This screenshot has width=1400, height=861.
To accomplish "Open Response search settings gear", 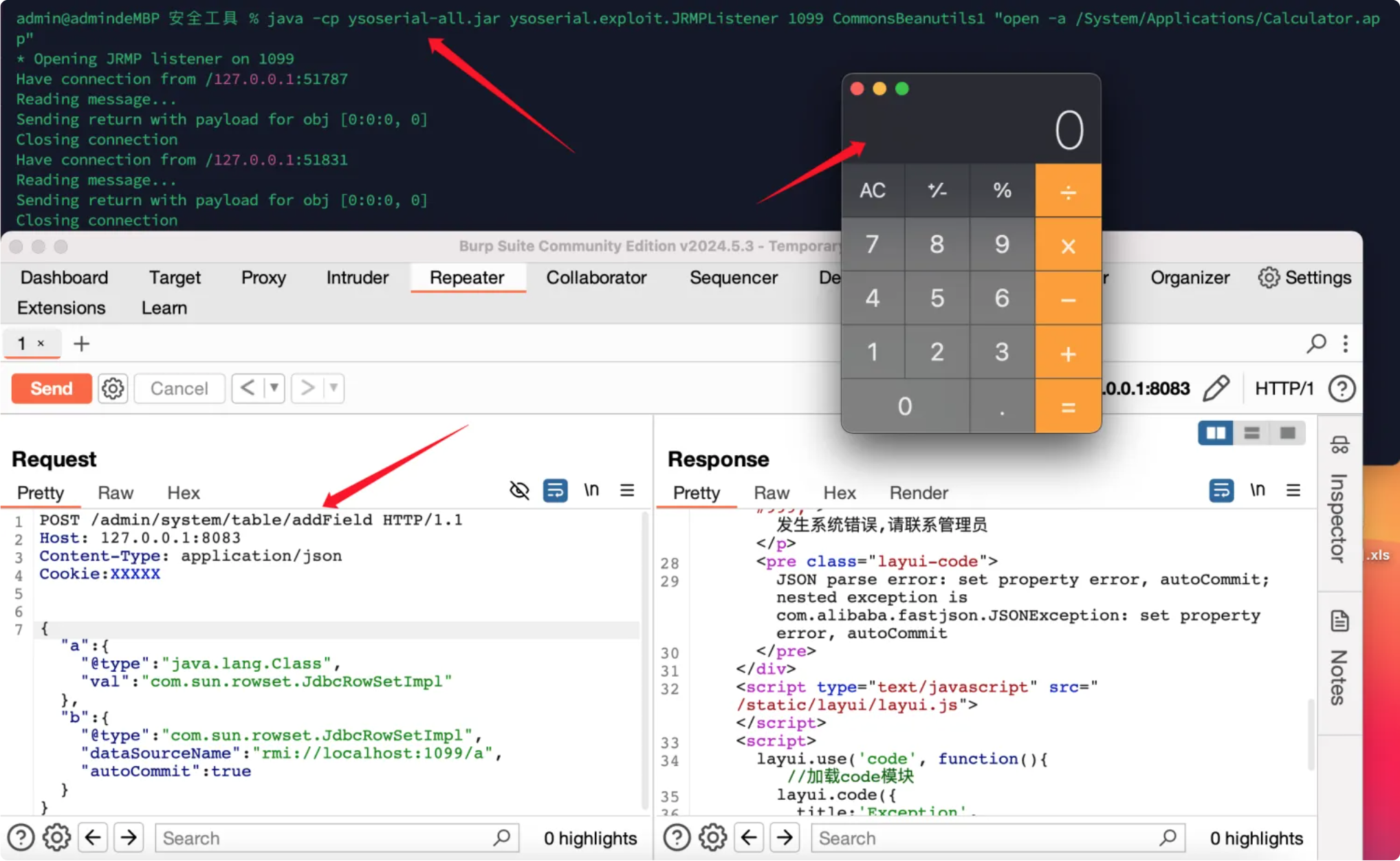I will [712, 838].
